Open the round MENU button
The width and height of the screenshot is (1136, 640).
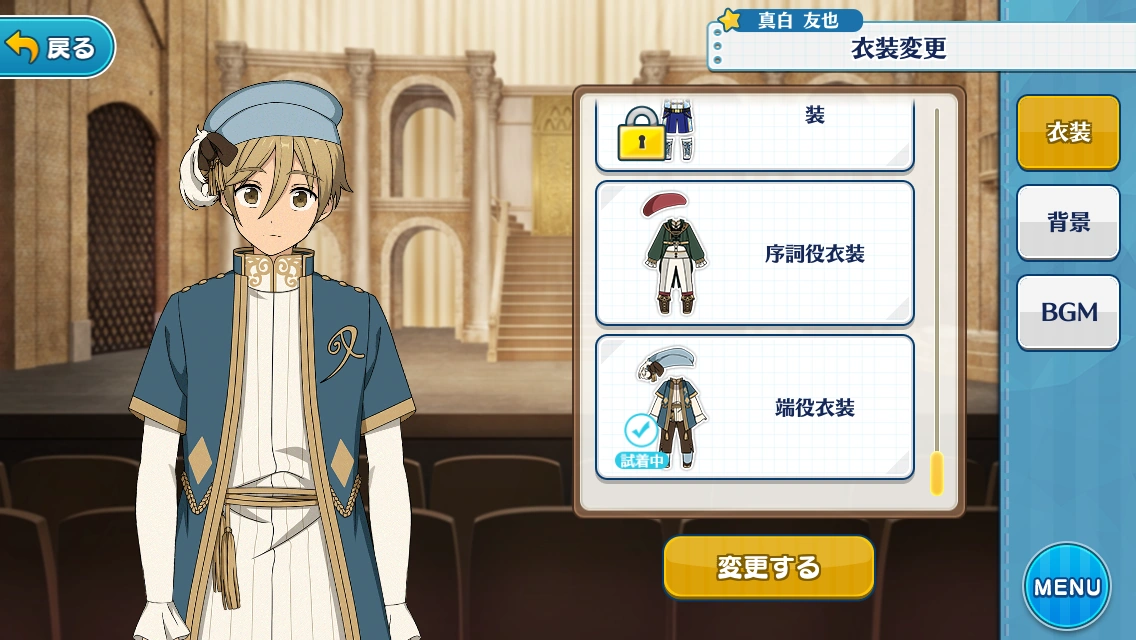click(x=1066, y=586)
